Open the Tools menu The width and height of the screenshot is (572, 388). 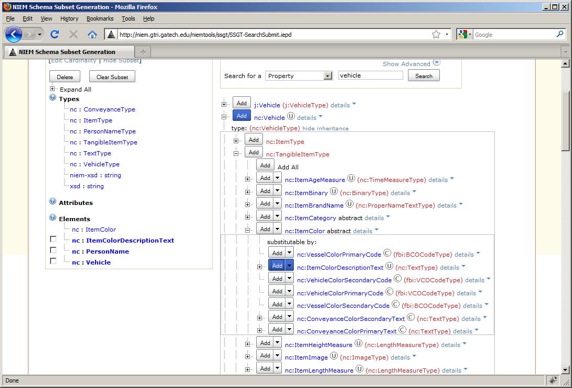click(x=128, y=19)
